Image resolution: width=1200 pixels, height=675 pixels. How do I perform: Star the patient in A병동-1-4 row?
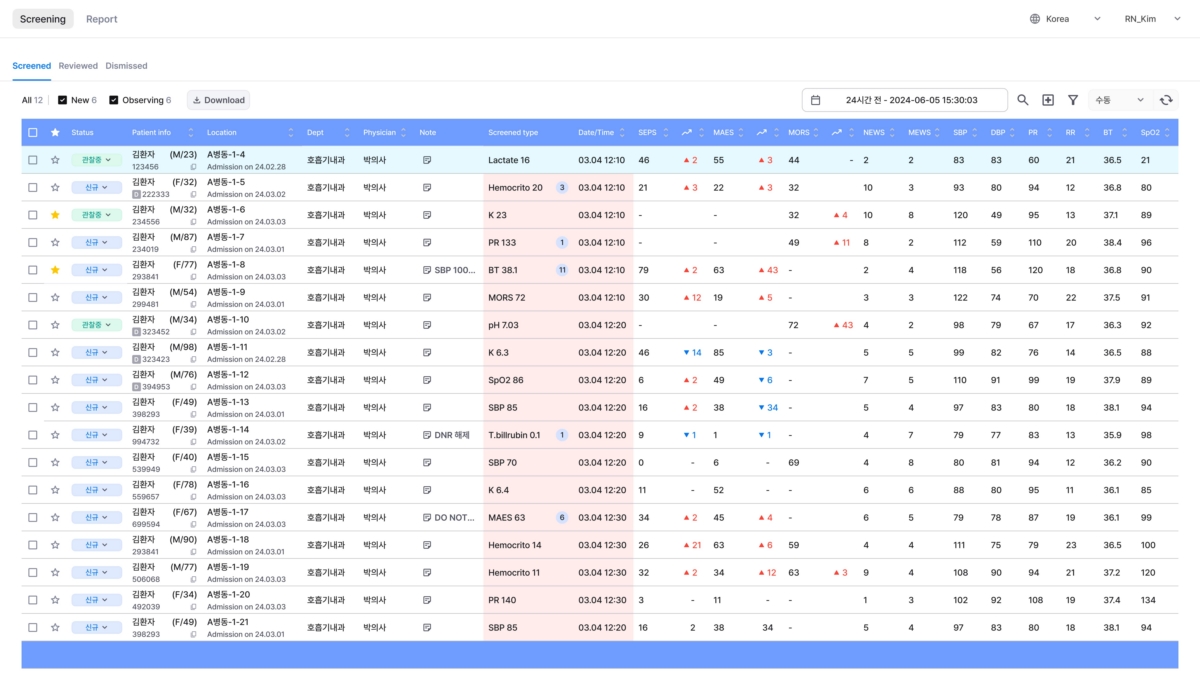tap(55, 160)
